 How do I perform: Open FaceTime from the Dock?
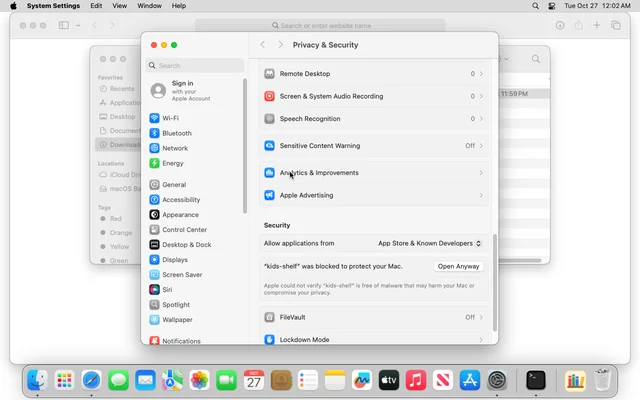tap(226, 380)
